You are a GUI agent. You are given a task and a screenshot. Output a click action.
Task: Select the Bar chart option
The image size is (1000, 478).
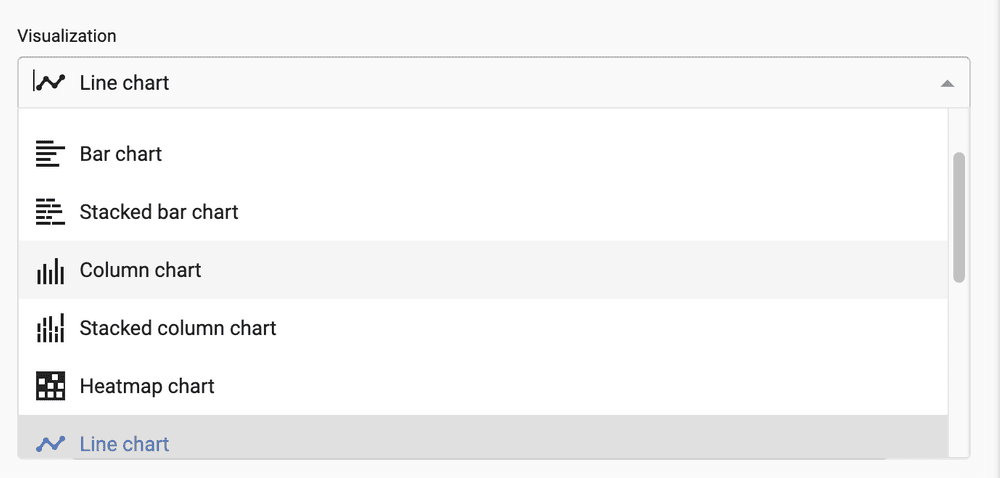pyautogui.click(x=121, y=154)
